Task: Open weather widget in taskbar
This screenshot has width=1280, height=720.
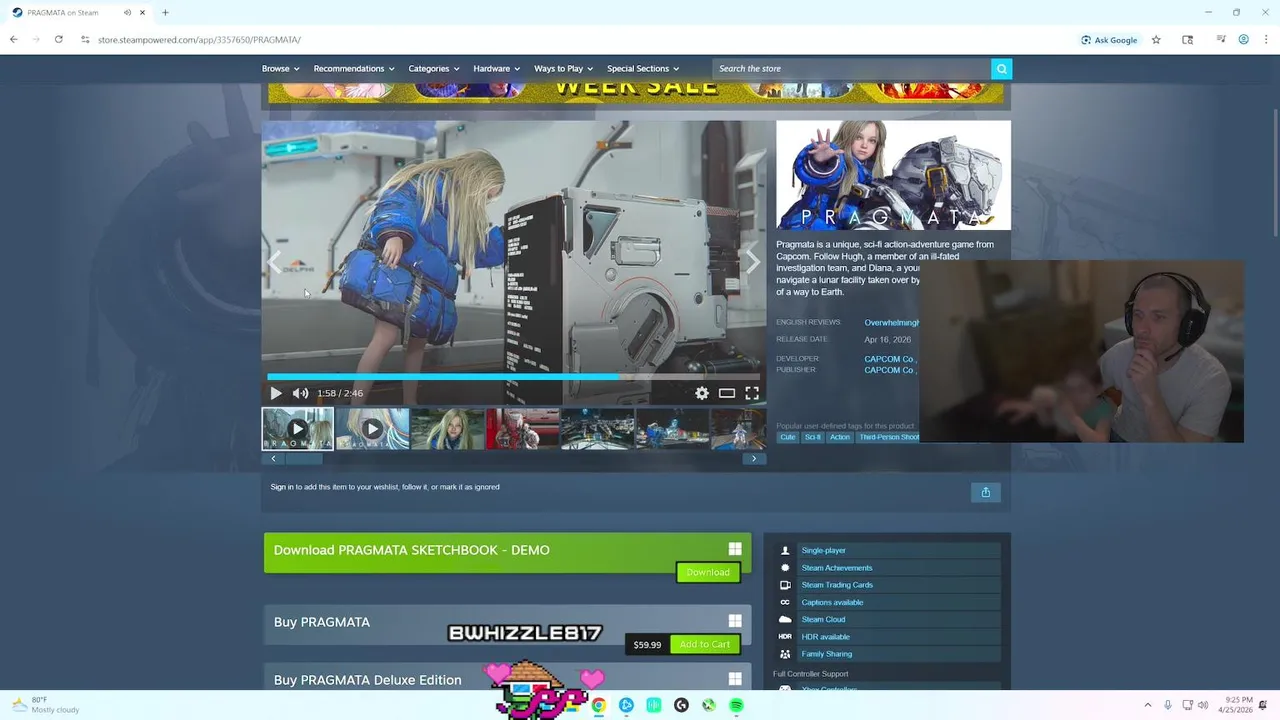Action: (x=45, y=705)
